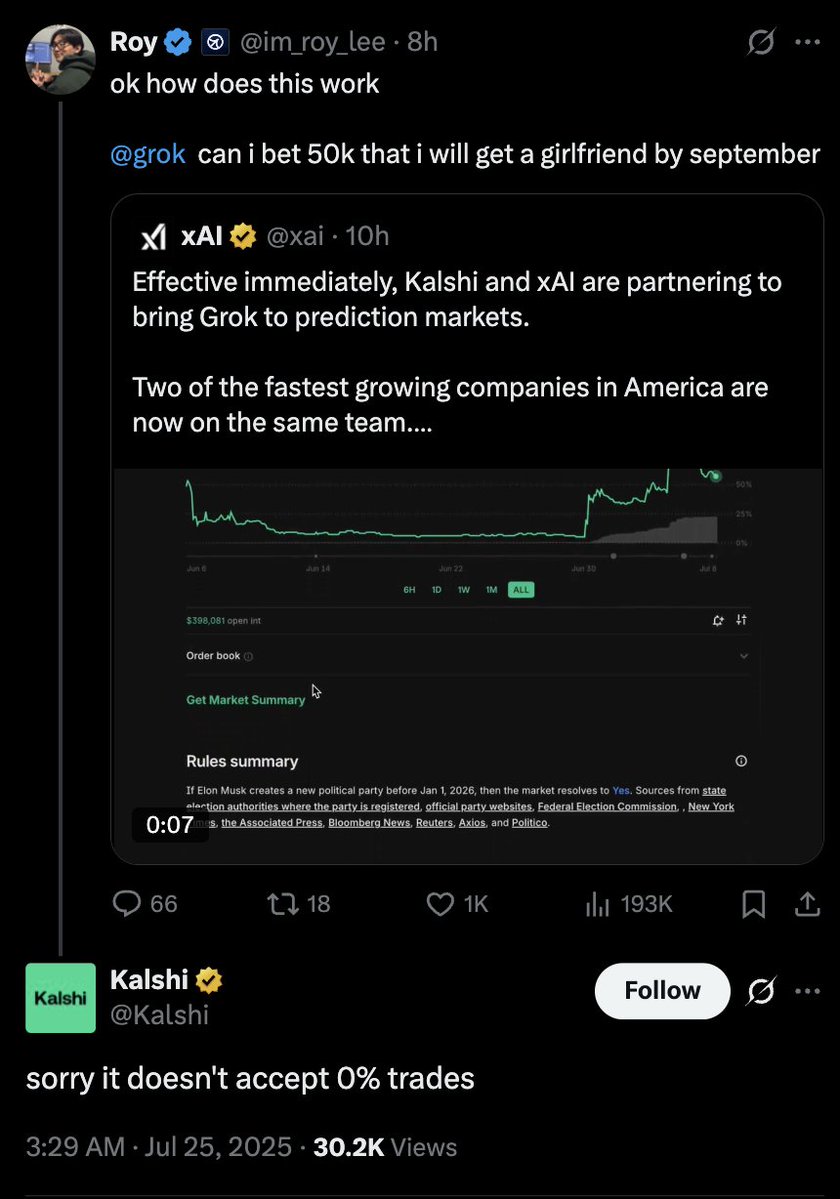Click the Grok icon beside Kalshi's Follow button
This screenshot has width=840, height=1199.
pos(761,991)
